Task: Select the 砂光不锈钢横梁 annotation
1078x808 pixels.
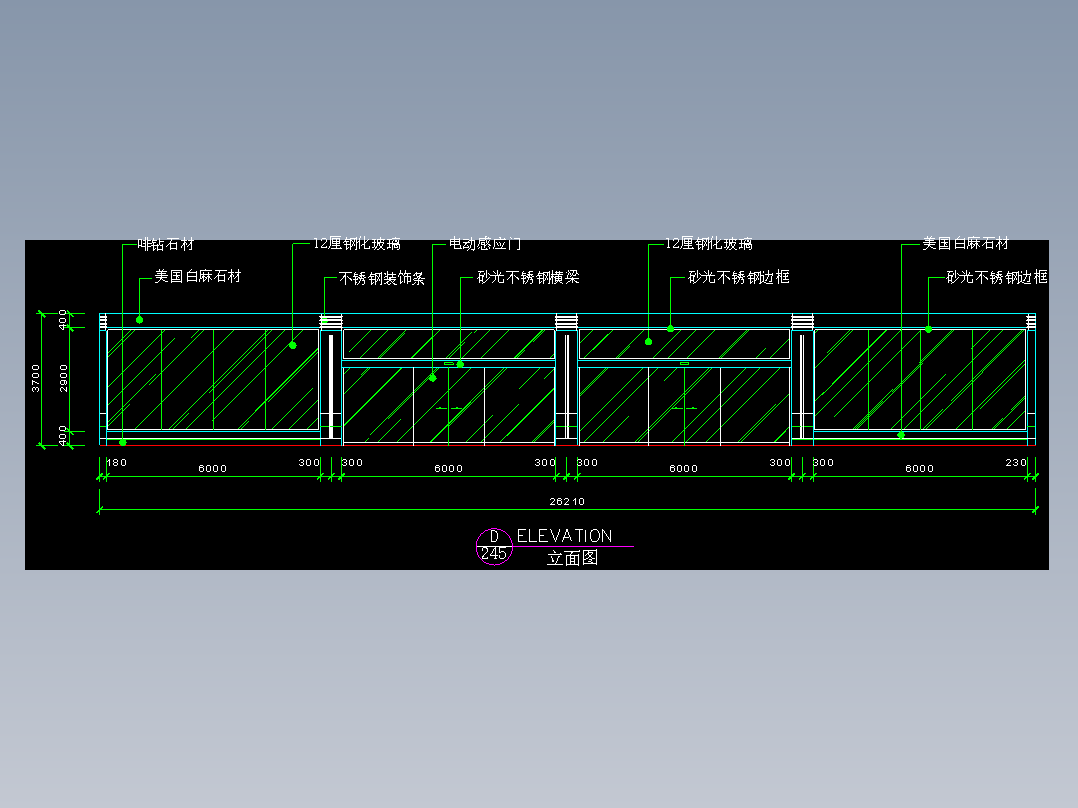Action: tap(528, 277)
